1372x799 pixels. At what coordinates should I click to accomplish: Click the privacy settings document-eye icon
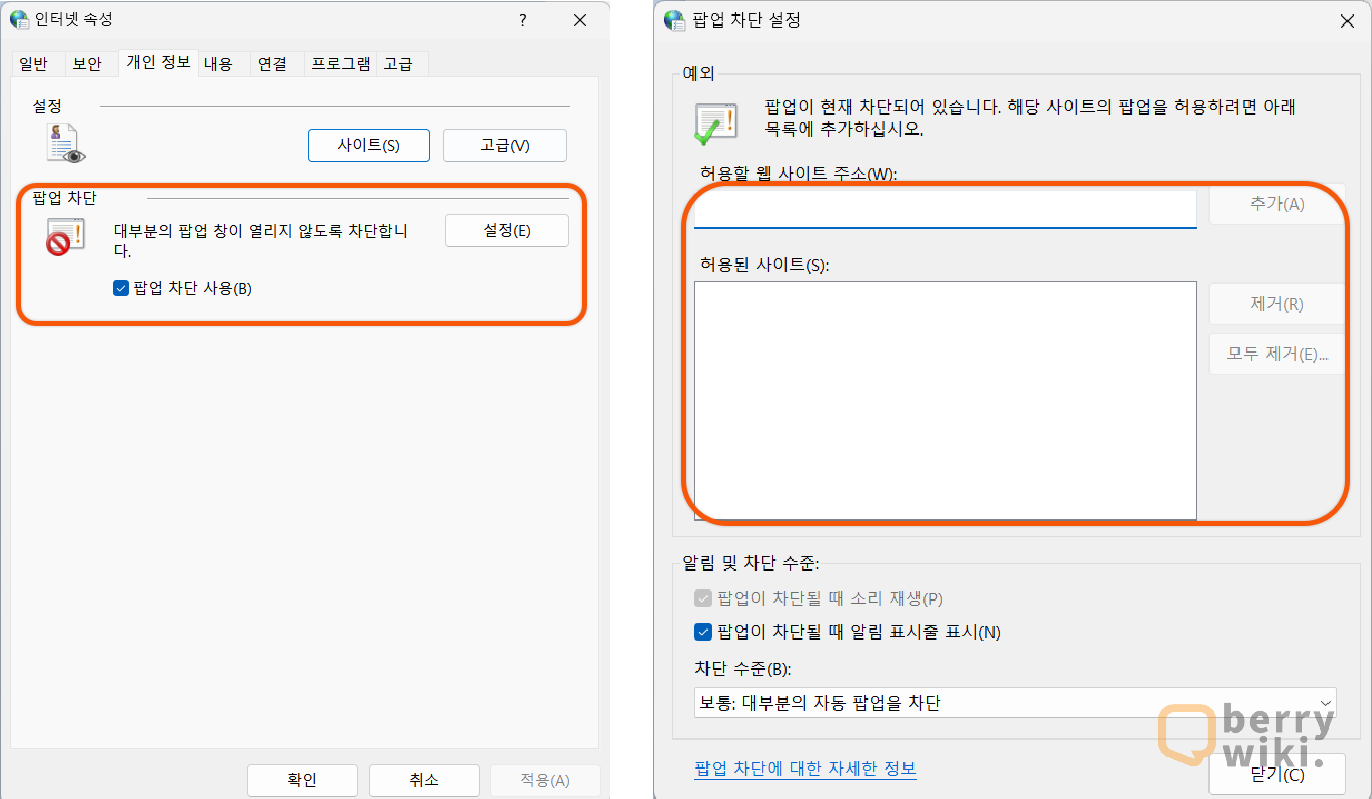tap(66, 143)
